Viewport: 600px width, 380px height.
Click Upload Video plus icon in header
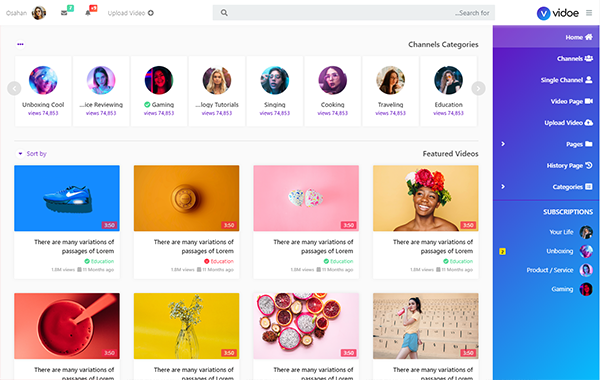151,13
